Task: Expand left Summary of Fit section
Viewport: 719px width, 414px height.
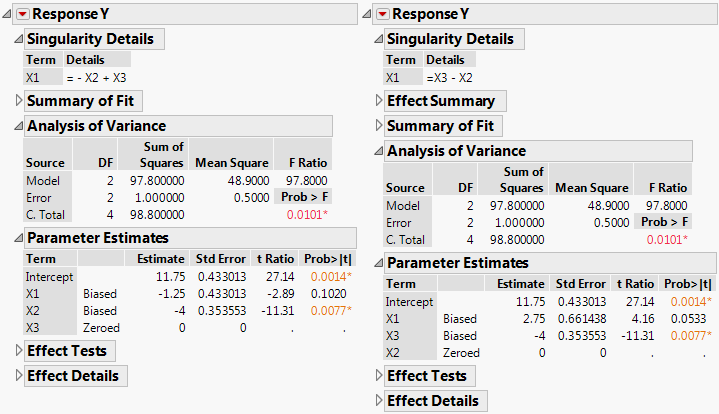Action: tap(19, 101)
